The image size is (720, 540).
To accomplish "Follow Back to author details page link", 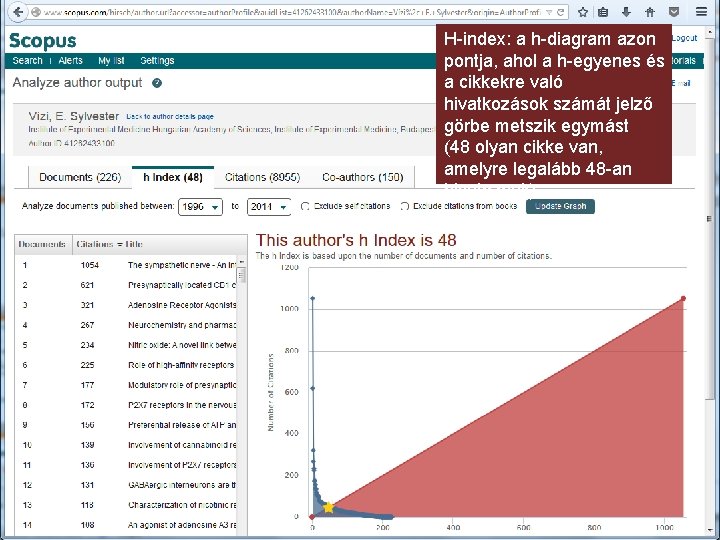I will tap(170, 117).
